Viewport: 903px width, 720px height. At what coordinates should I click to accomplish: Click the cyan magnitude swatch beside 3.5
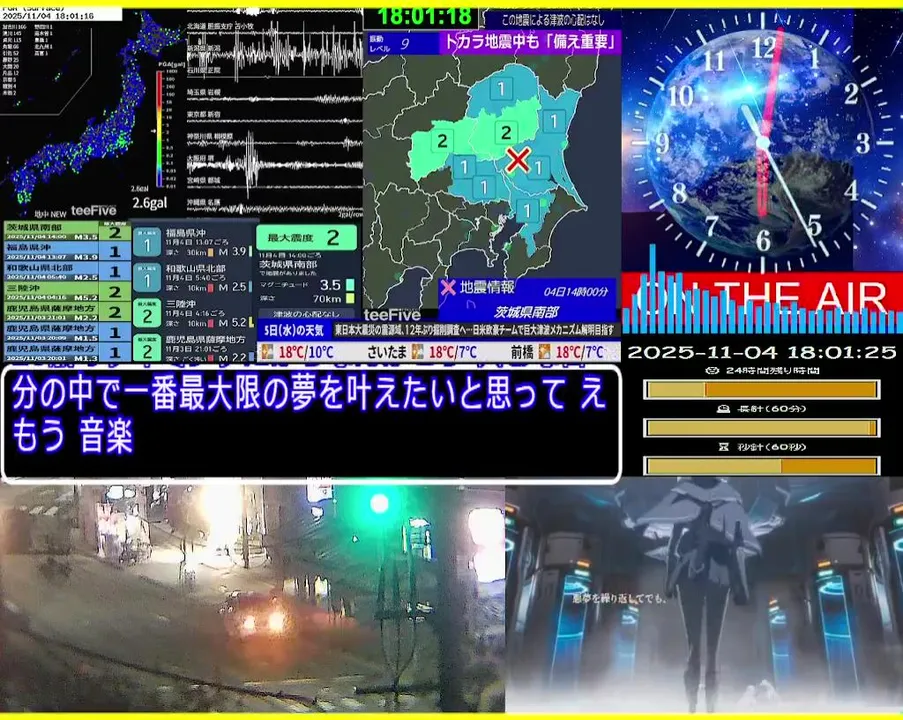click(x=350, y=285)
